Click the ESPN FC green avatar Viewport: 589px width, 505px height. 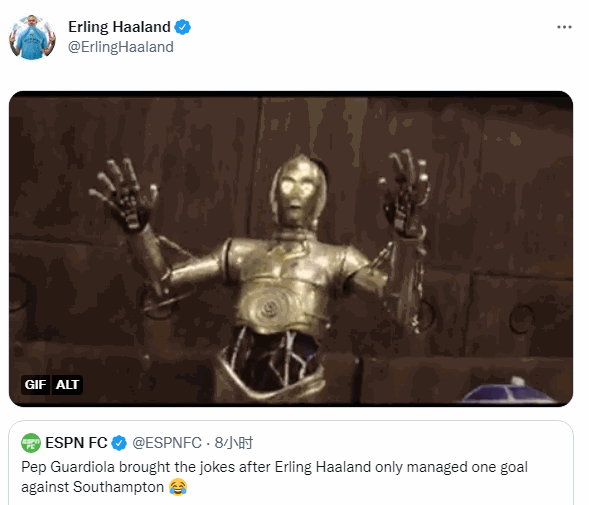31,443
